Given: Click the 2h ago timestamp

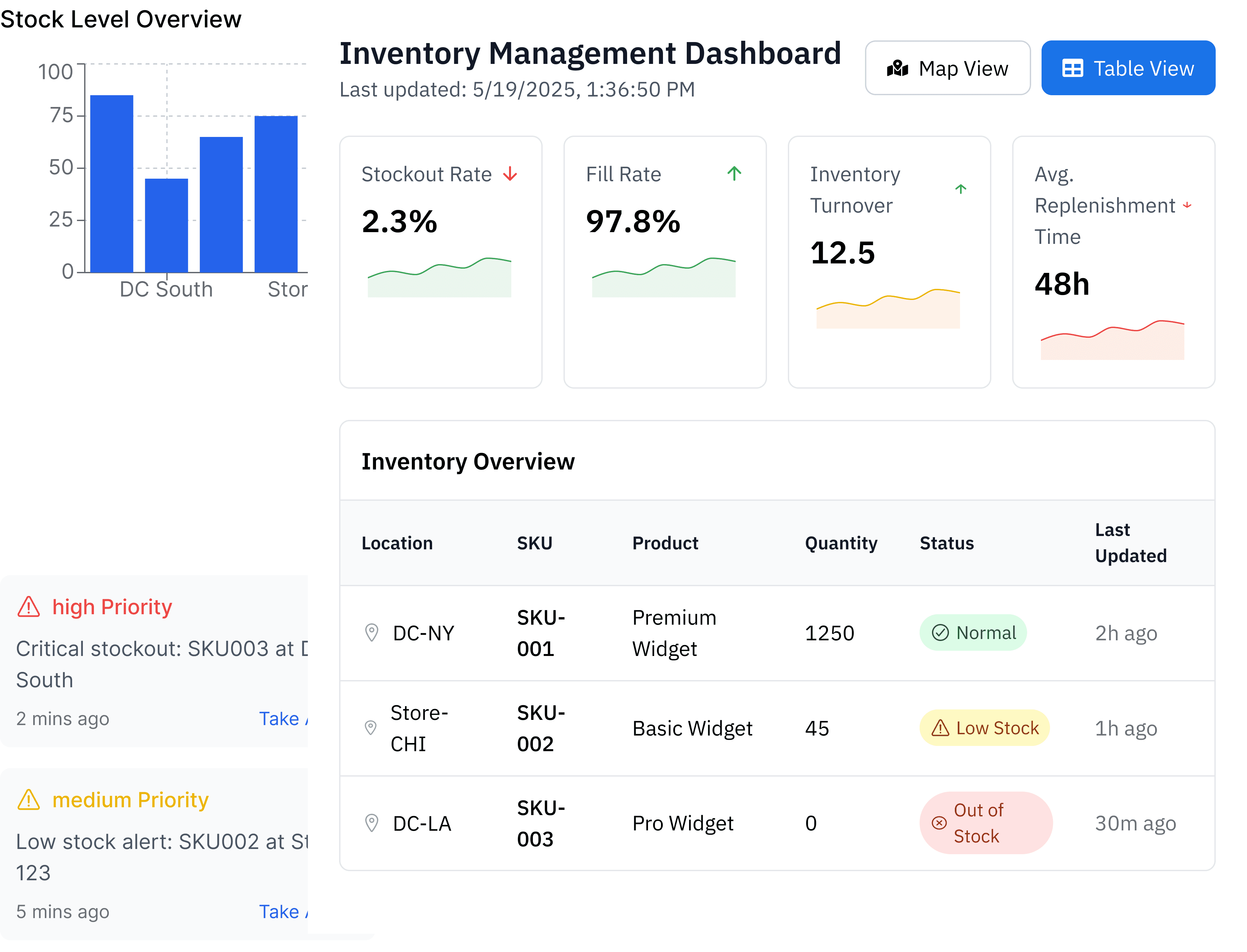Looking at the screenshot, I should tap(1126, 633).
